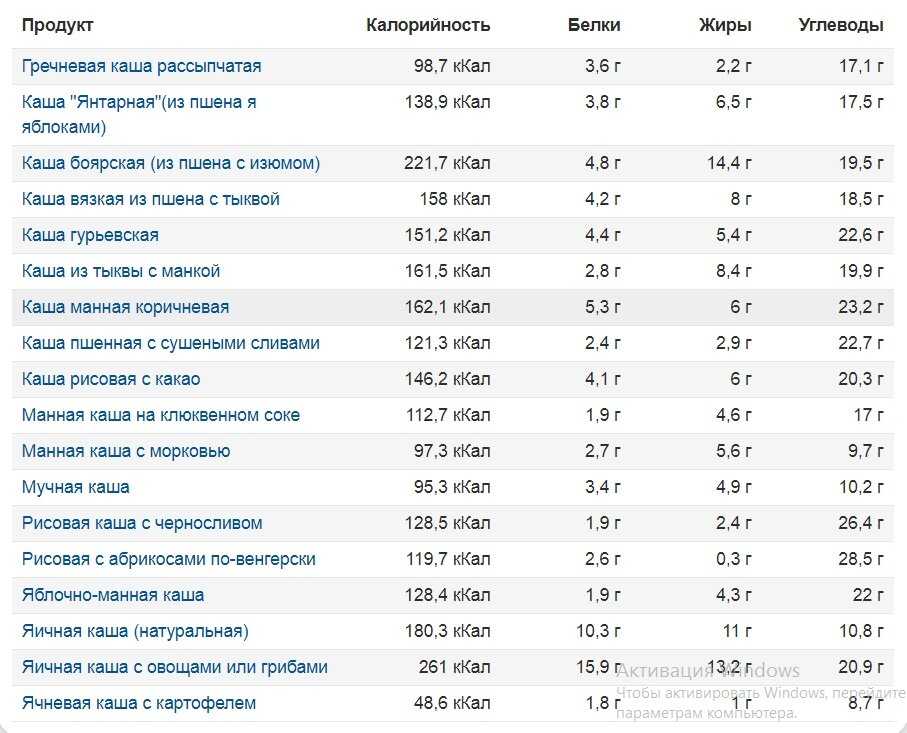Click Манная каша на клюквенном соке

(x=161, y=415)
